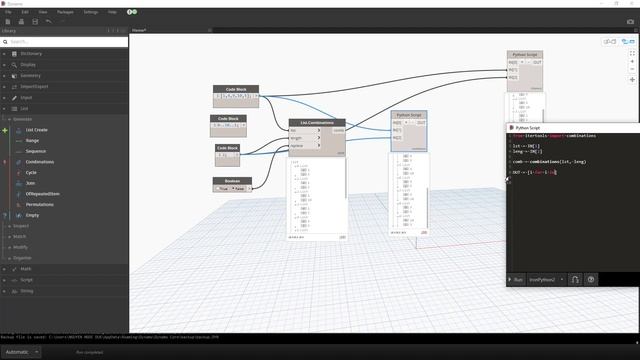Open the Settings menu
This screenshot has height=360, width=640.
[91, 12]
